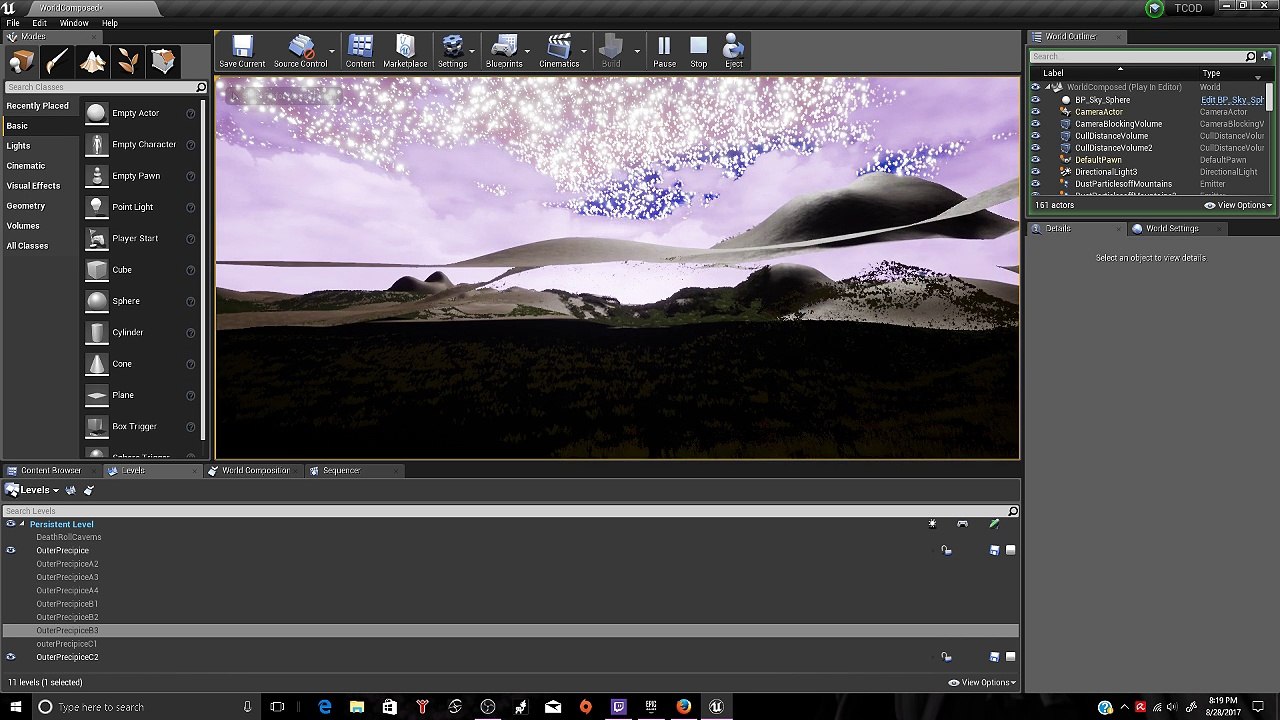
Task: Click the search icon in Levels panel
Action: pyautogui.click(x=1013, y=511)
